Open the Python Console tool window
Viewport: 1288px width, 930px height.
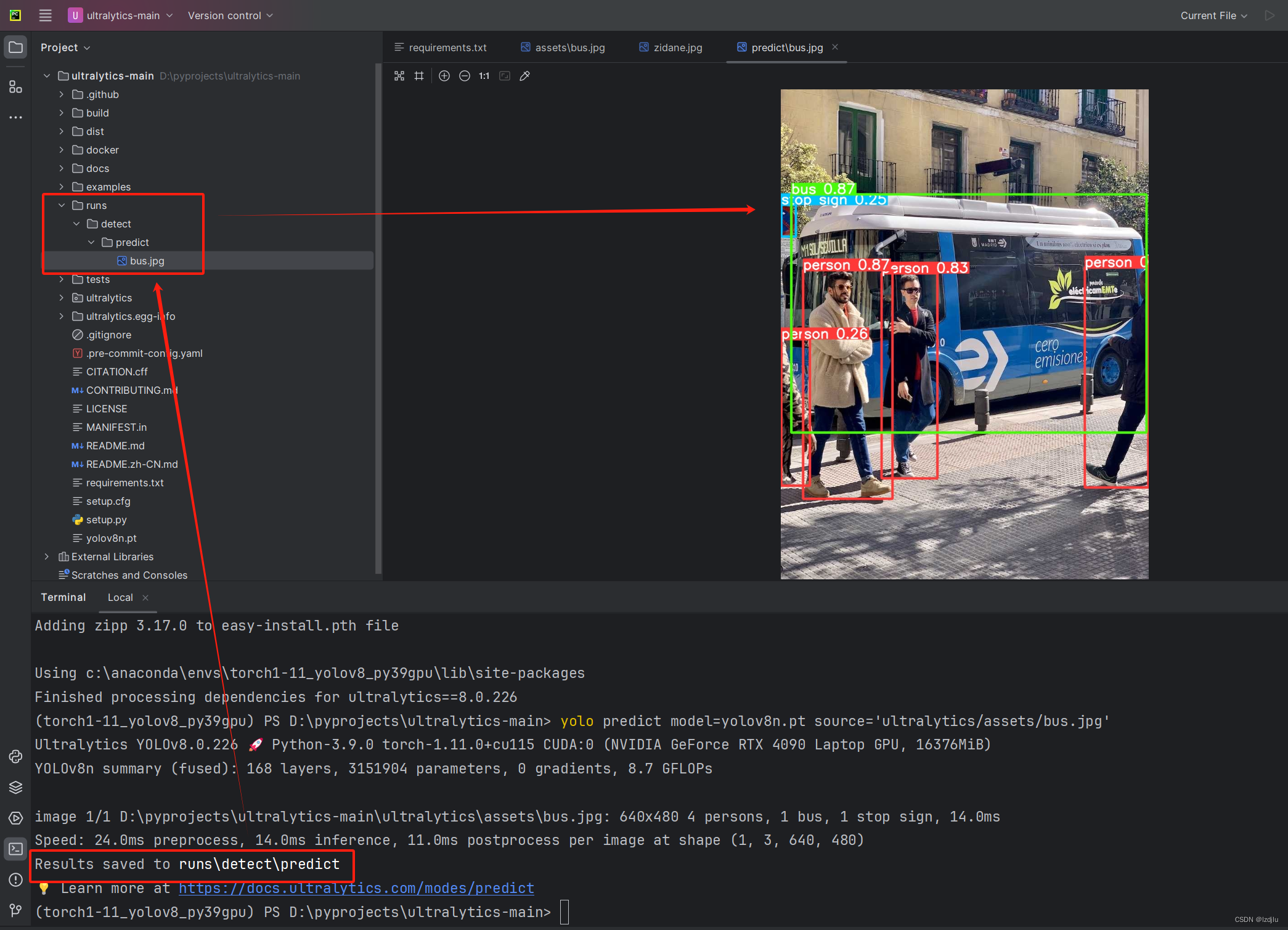point(15,756)
